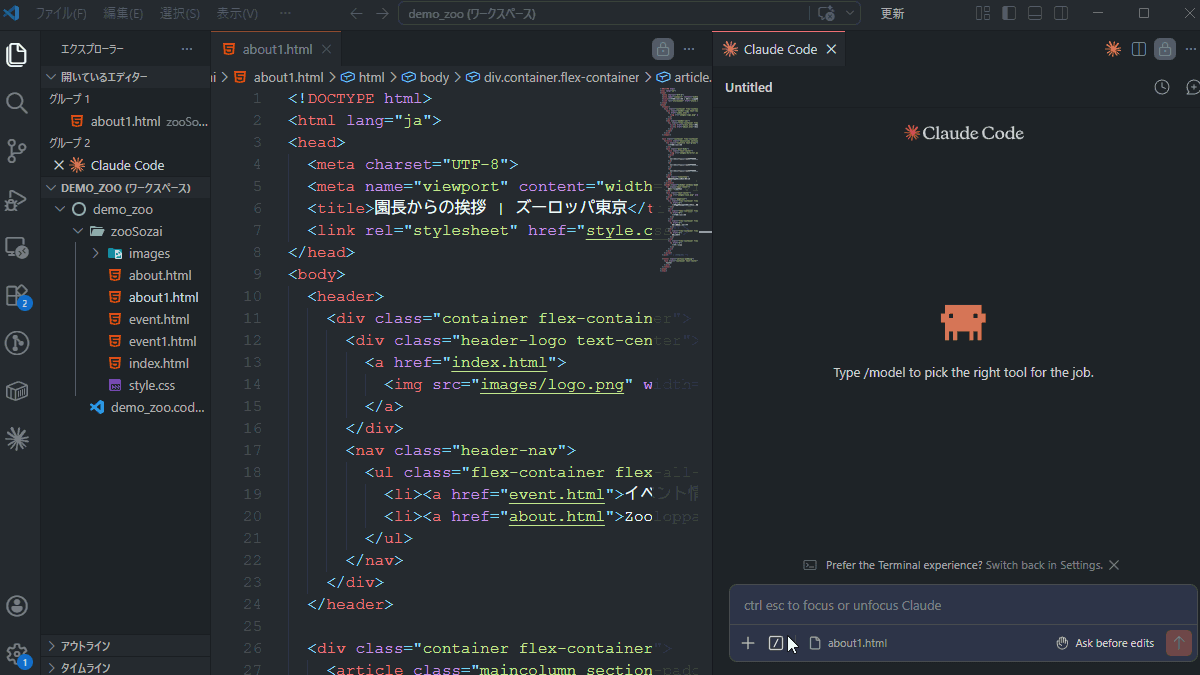The image size is (1200, 675).
Task: Show Claude Code session history
Action: click(x=1161, y=87)
